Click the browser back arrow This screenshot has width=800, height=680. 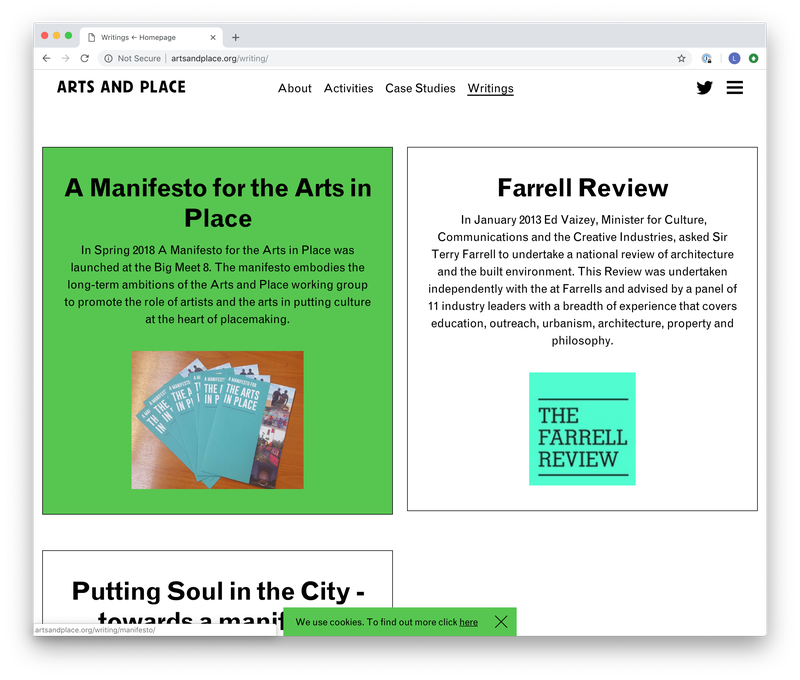click(x=46, y=59)
